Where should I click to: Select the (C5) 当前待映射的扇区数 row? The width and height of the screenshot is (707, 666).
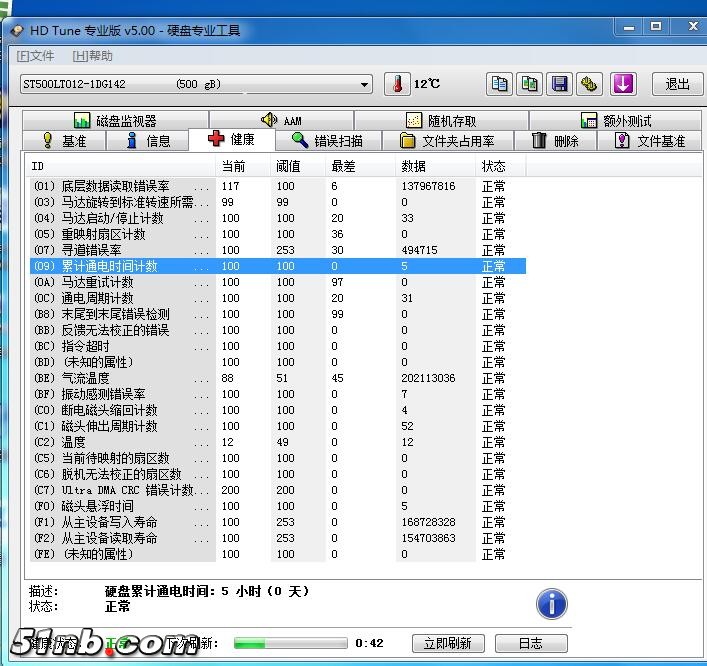[x=278, y=458]
